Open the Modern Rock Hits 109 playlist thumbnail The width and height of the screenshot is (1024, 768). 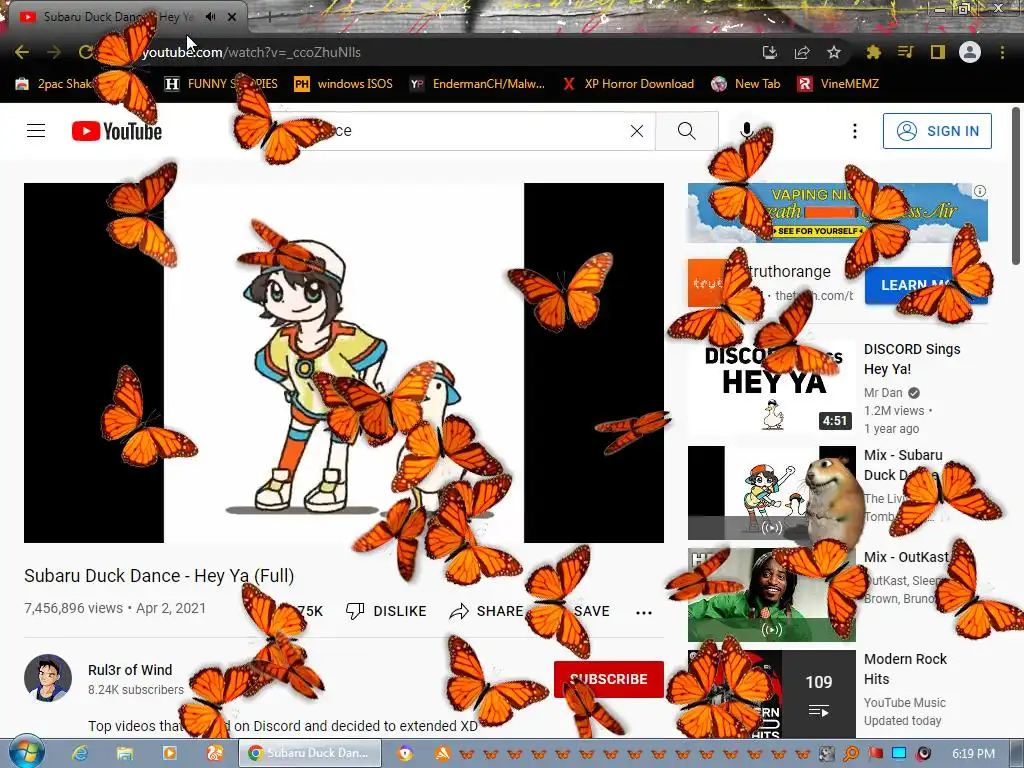pyautogui.click(x=771, y=694)
